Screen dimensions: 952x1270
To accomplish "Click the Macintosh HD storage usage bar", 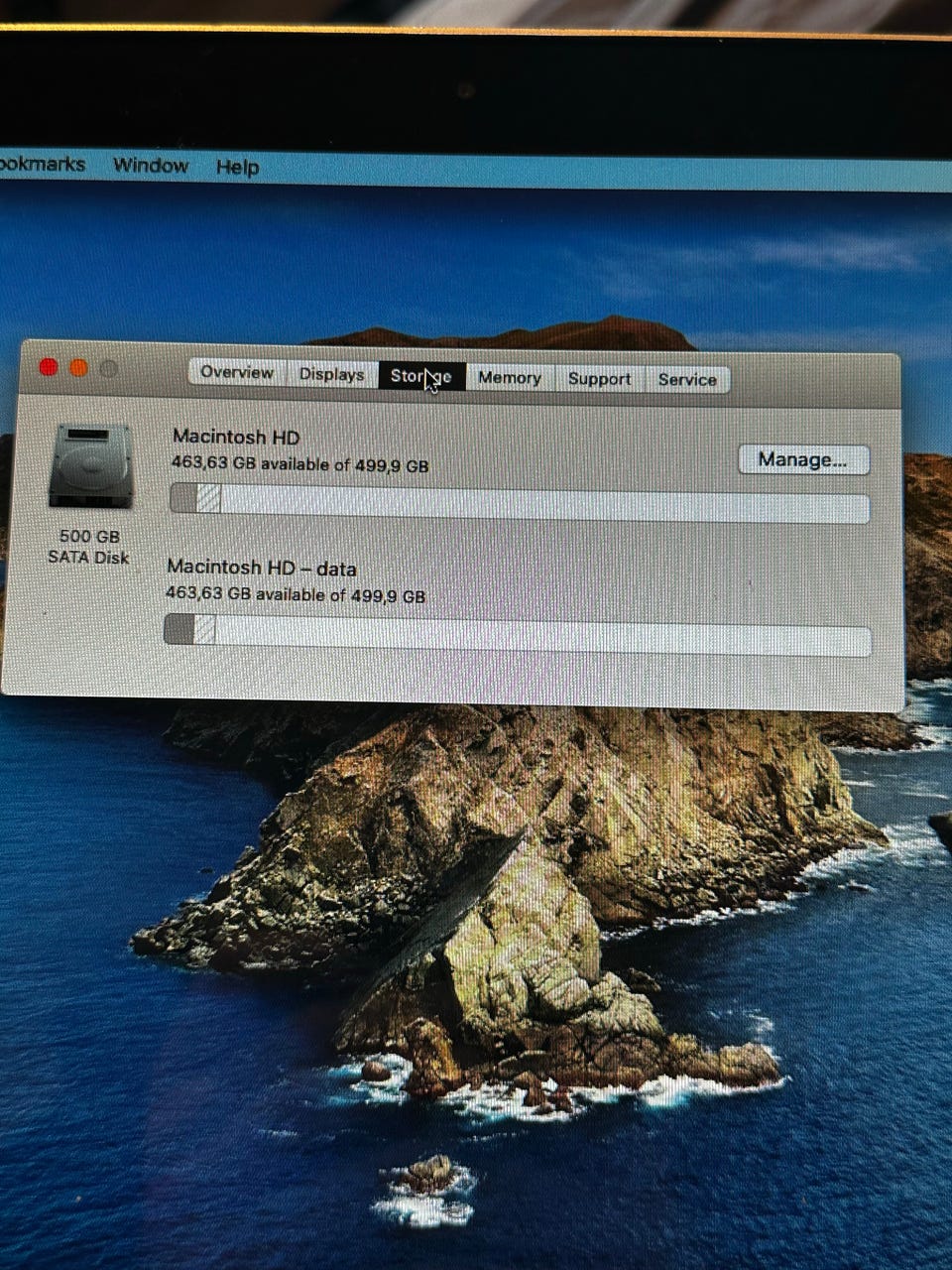I will click(x=520, y=502).
